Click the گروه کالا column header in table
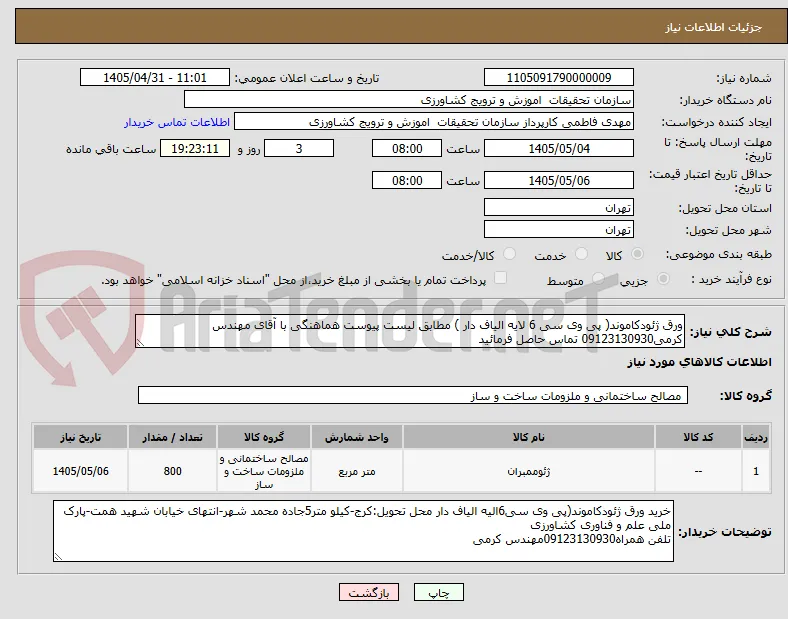This screenshot has width=788, height=619. coord(264,437)
